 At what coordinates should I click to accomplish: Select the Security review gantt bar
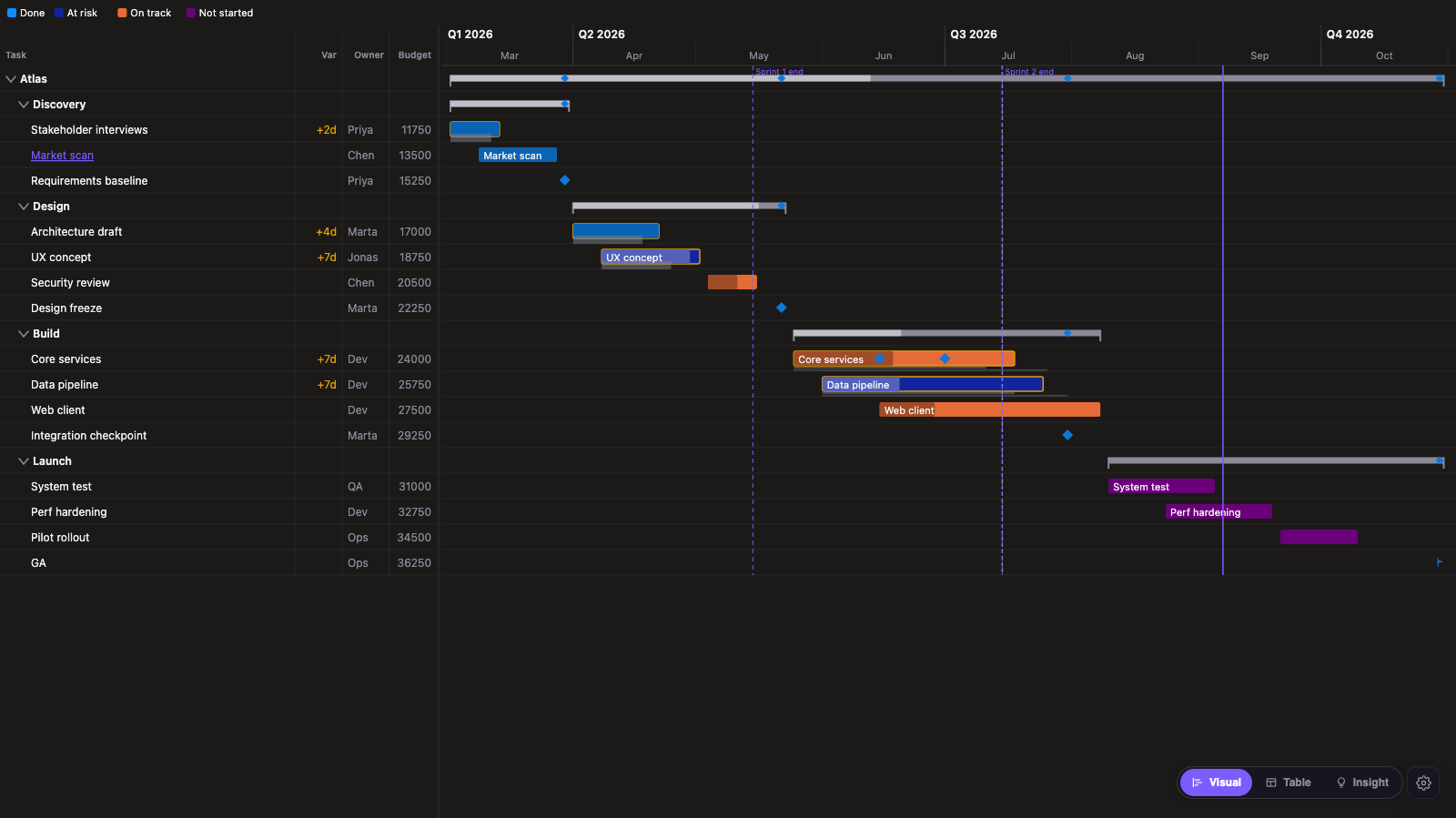click(733, 282)
